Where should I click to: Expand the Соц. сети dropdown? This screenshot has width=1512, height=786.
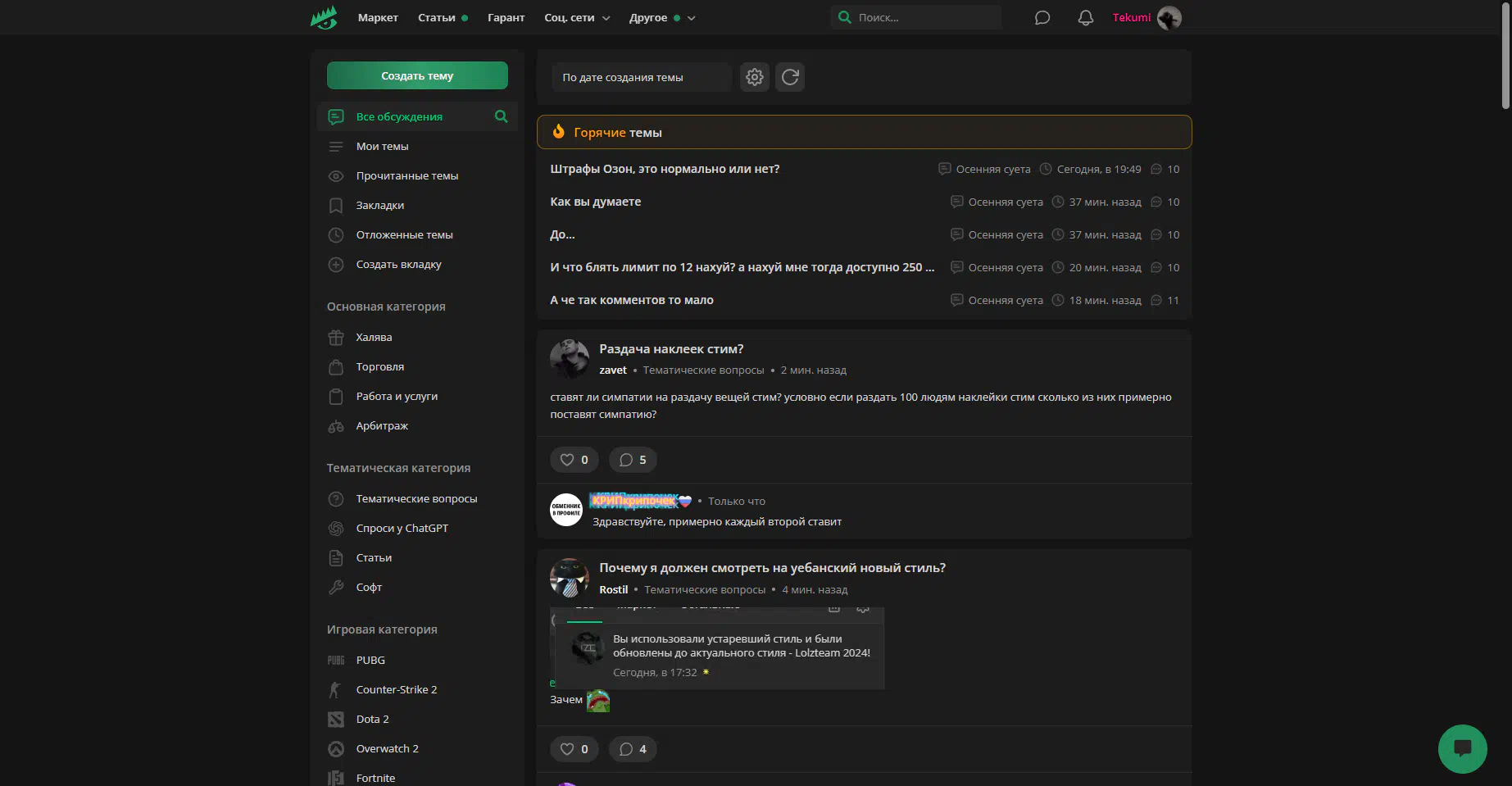coord(577,17)
